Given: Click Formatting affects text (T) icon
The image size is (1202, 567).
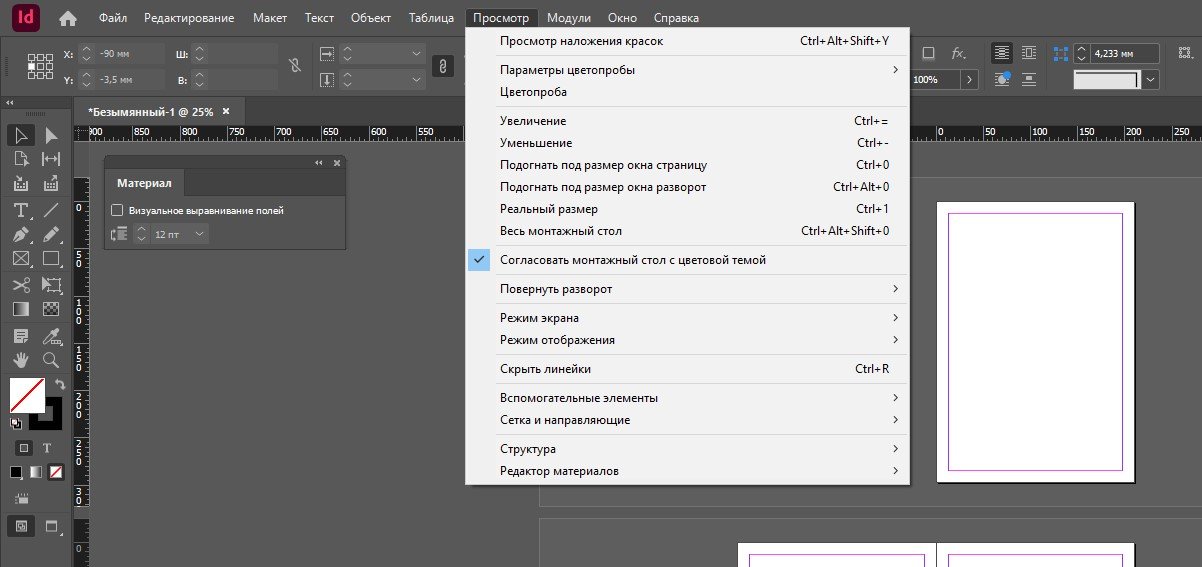Looking at the screenshot, I should click(x=46, y=448).
